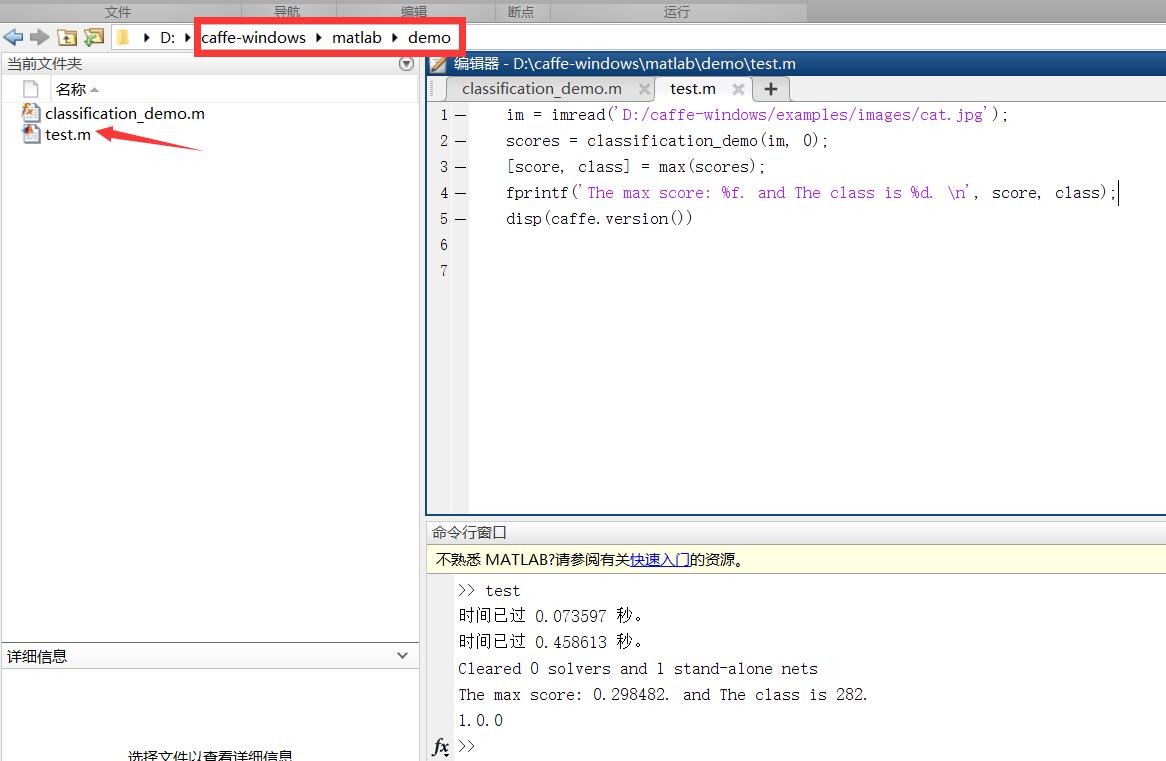Click the up one level folder icon
Screen dimensions: 1166x761
click(67, 36)
